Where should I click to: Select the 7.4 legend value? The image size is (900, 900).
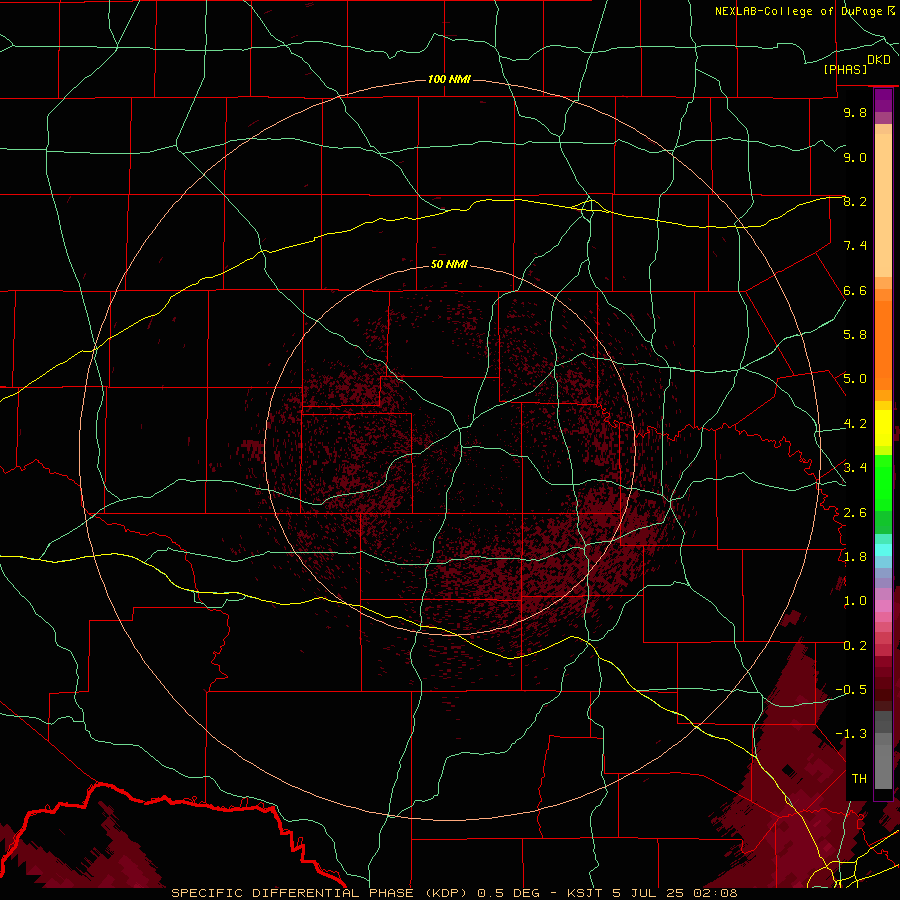855,246
